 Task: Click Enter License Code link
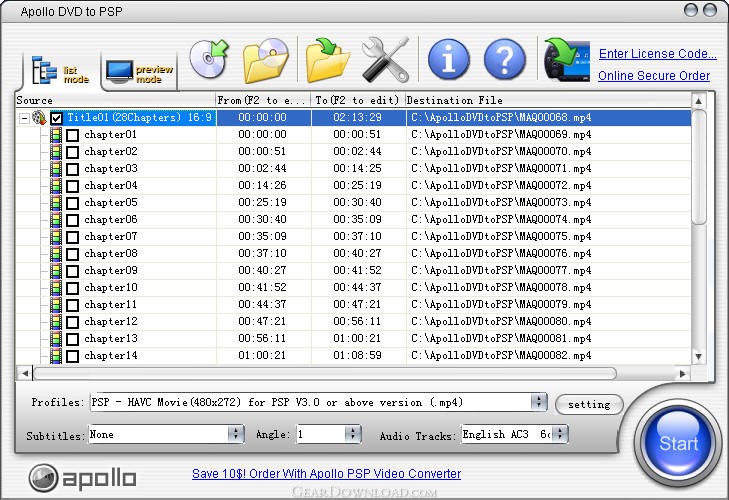tap(657, 53)
